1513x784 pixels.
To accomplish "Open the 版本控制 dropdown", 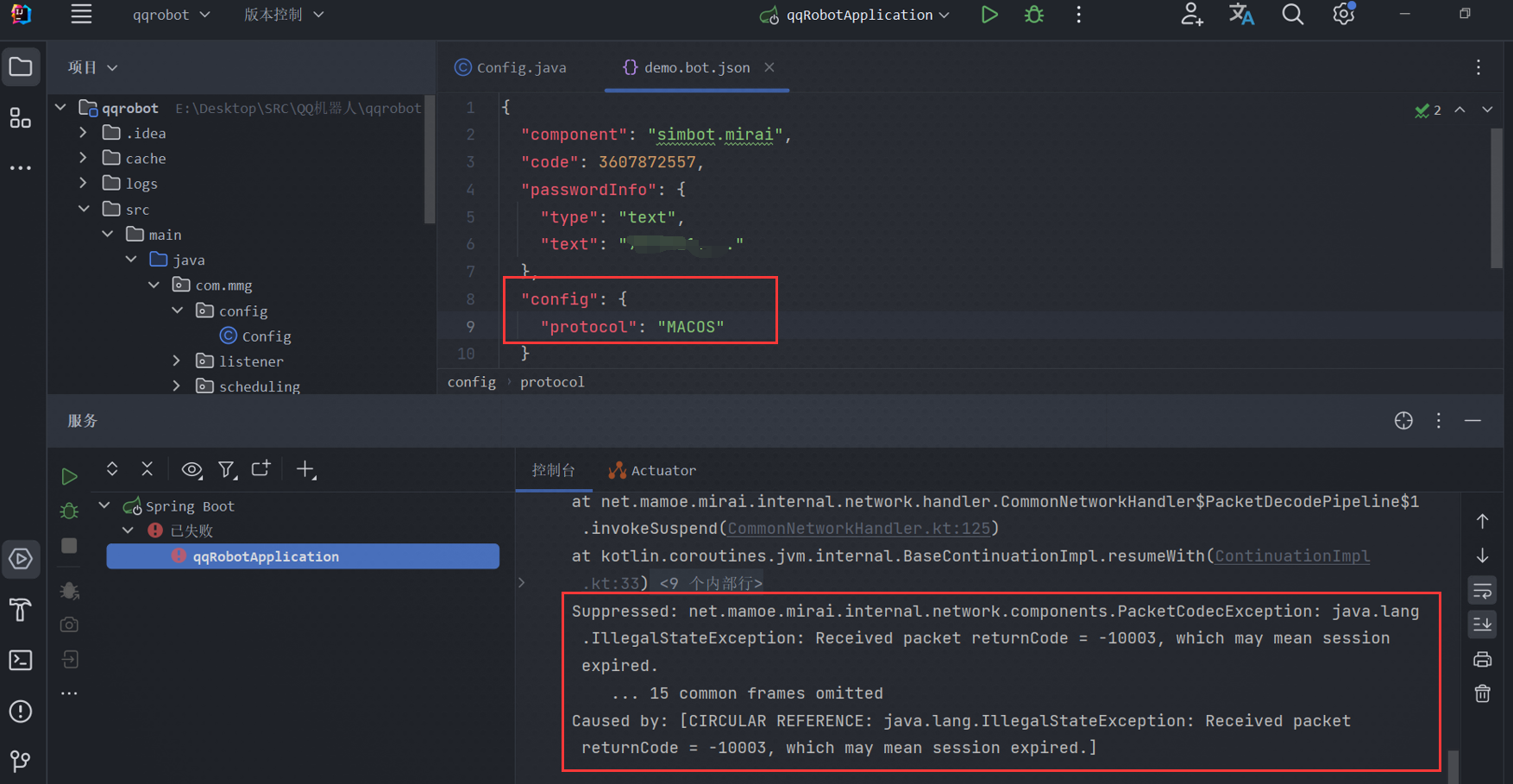I will 284,15.
